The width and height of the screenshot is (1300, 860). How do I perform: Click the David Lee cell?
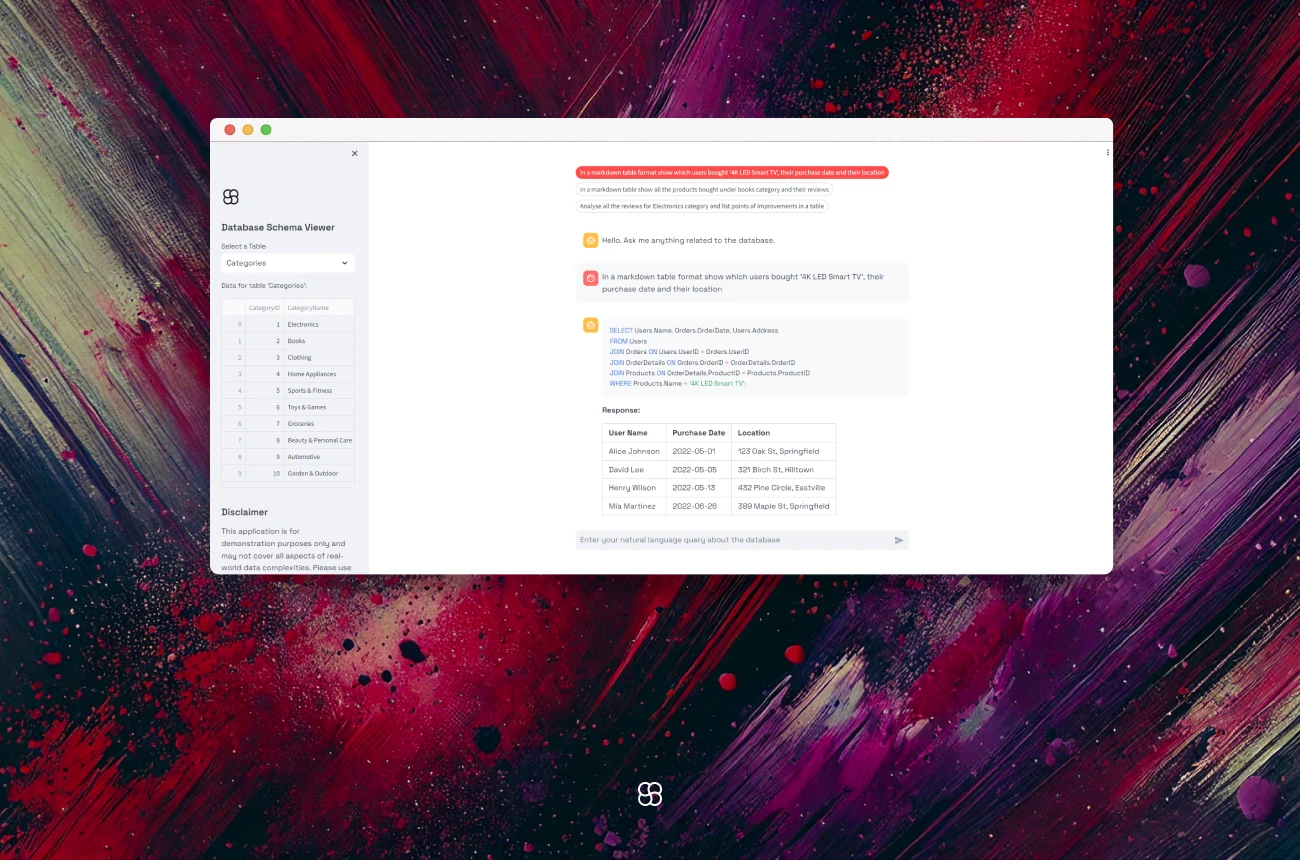pos(634,469)
